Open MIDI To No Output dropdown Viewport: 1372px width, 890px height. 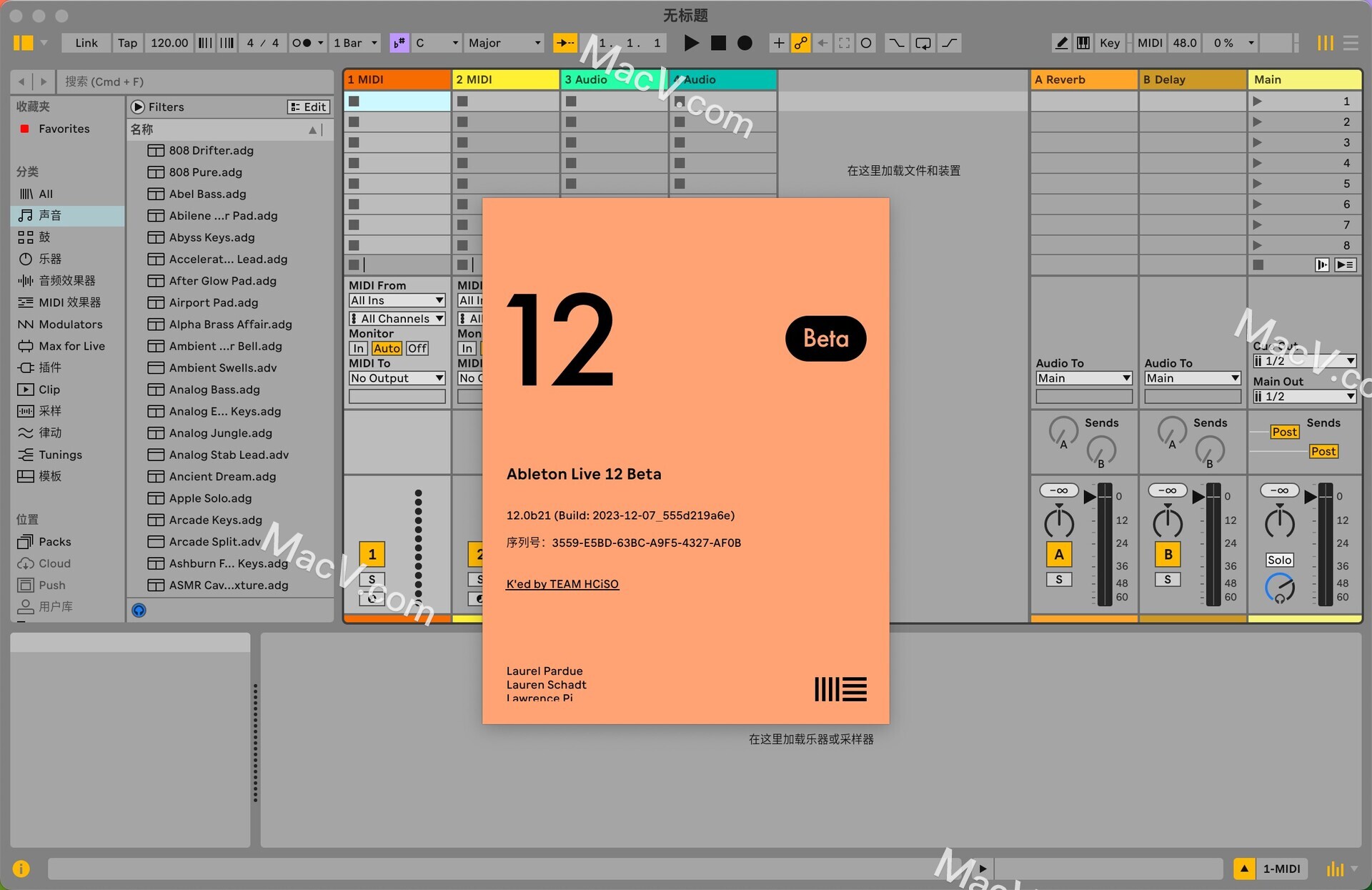(x=397, y=378)
